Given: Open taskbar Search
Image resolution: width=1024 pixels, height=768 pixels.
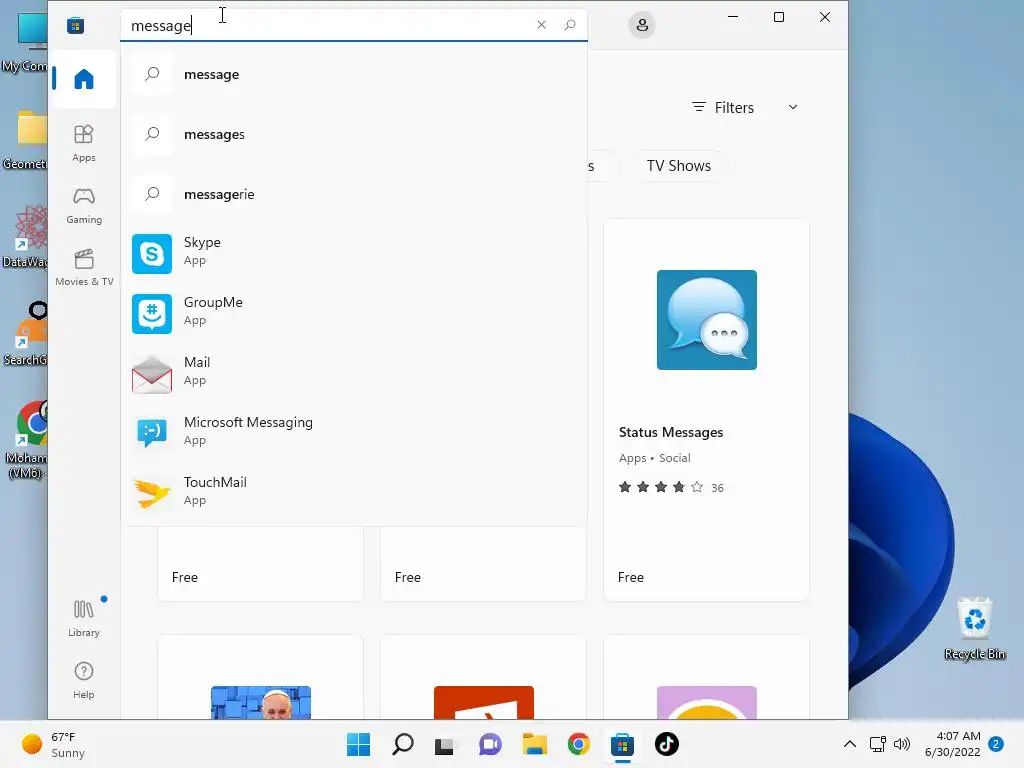Looking at the screenshot, I should pyautogui.click(x=403, y=744).
